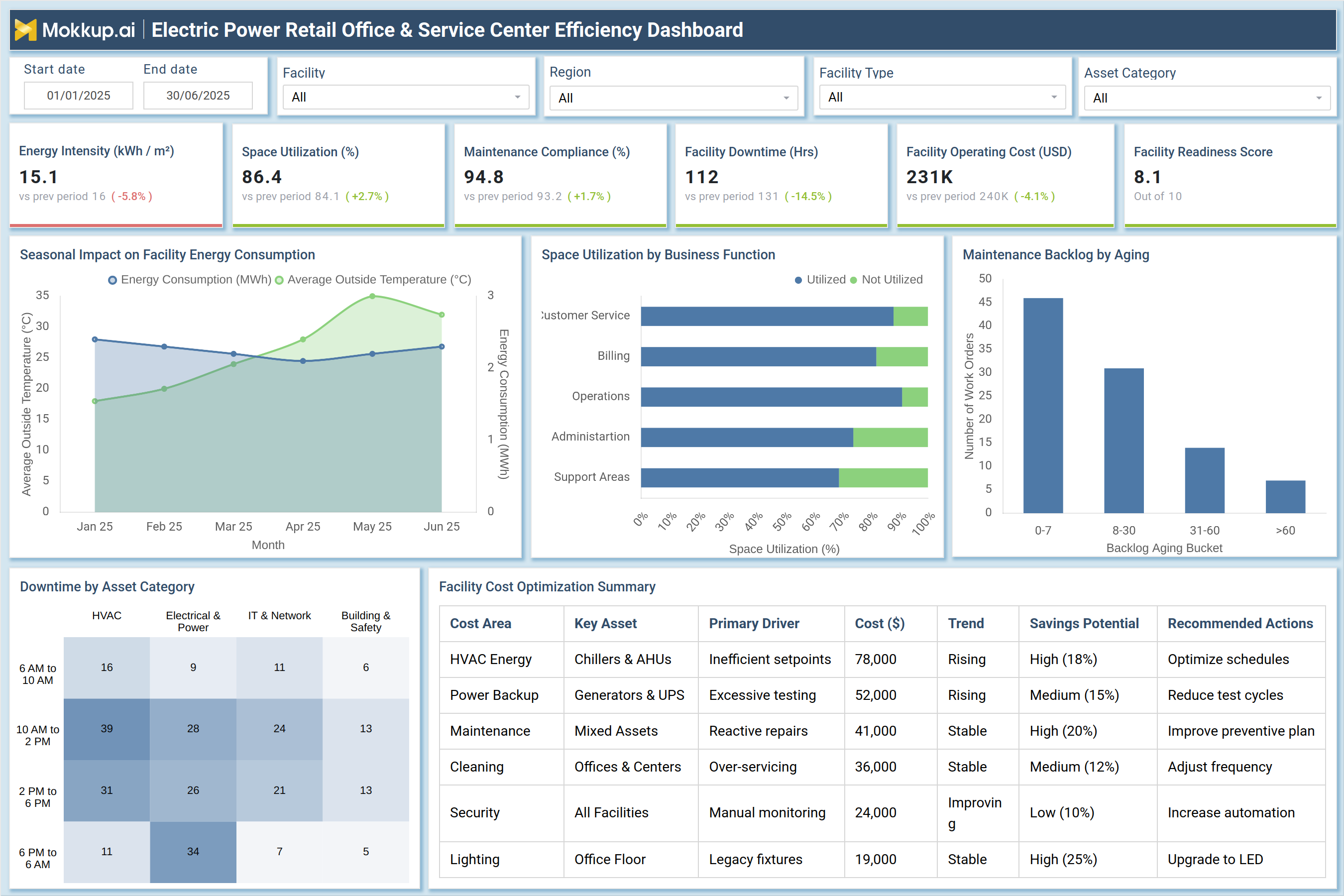Click the Average Outside Temperature legend marker
This screenshot has width=1344, height=896.
point(279,280)
